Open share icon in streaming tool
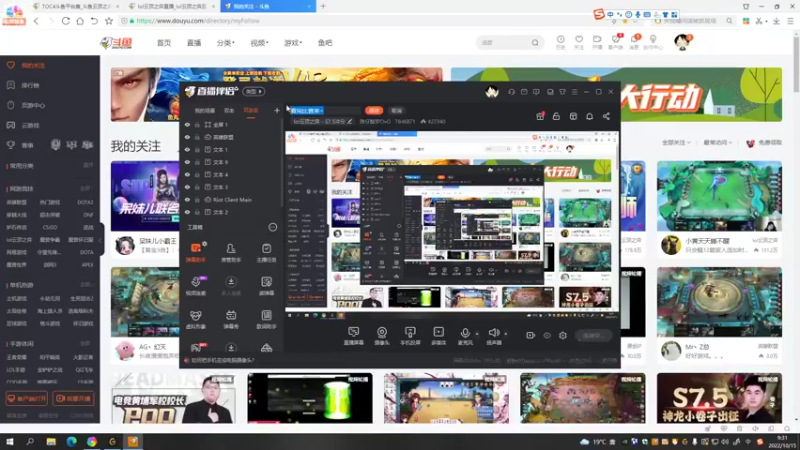This screenshot has width=800, height=450. click(x=606, y=116)
